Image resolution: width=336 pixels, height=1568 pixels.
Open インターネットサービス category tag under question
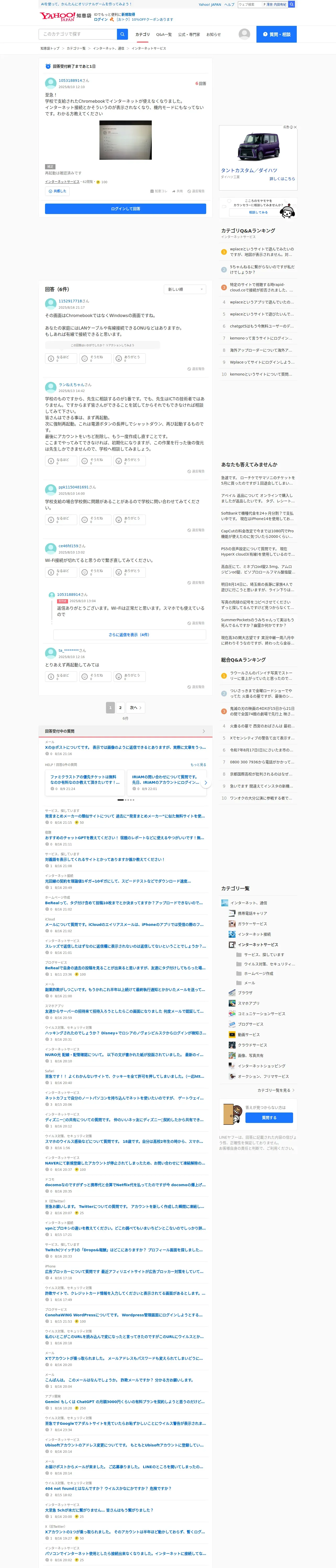pos(62,181)
